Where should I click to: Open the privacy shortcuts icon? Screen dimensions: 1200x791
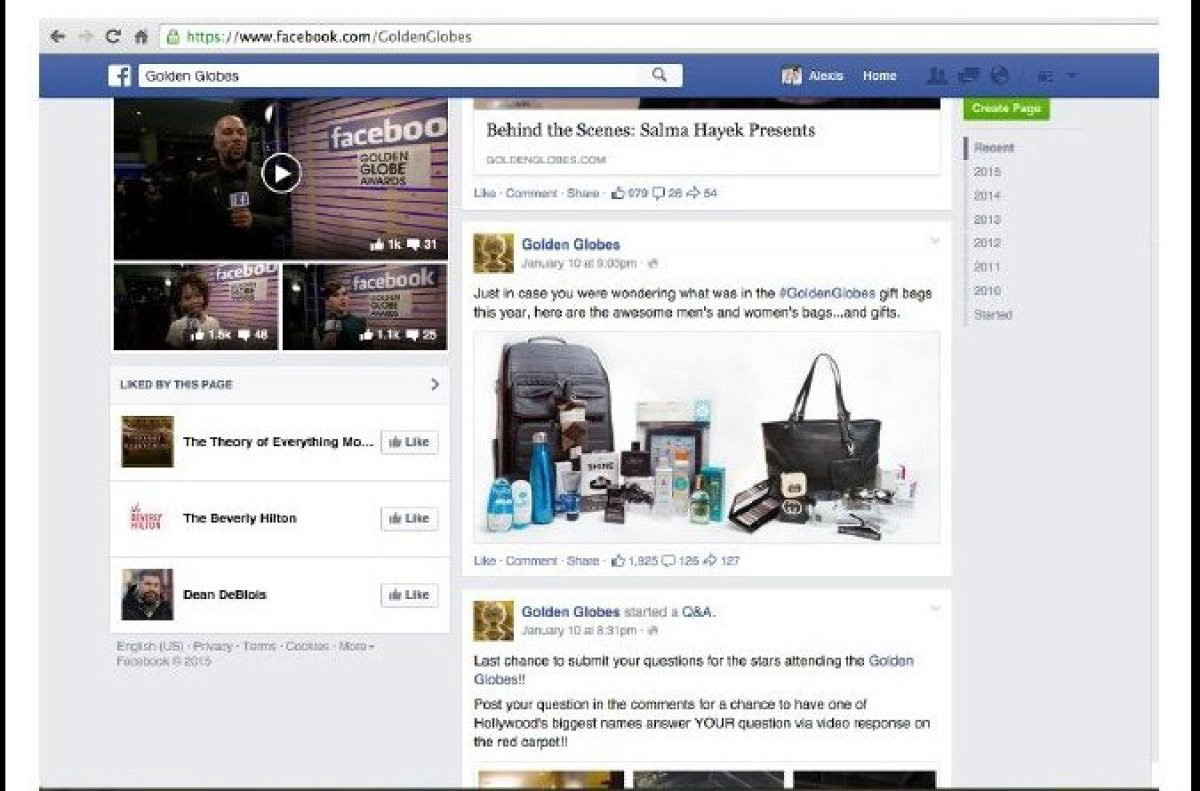click(x=1047, y=76)
